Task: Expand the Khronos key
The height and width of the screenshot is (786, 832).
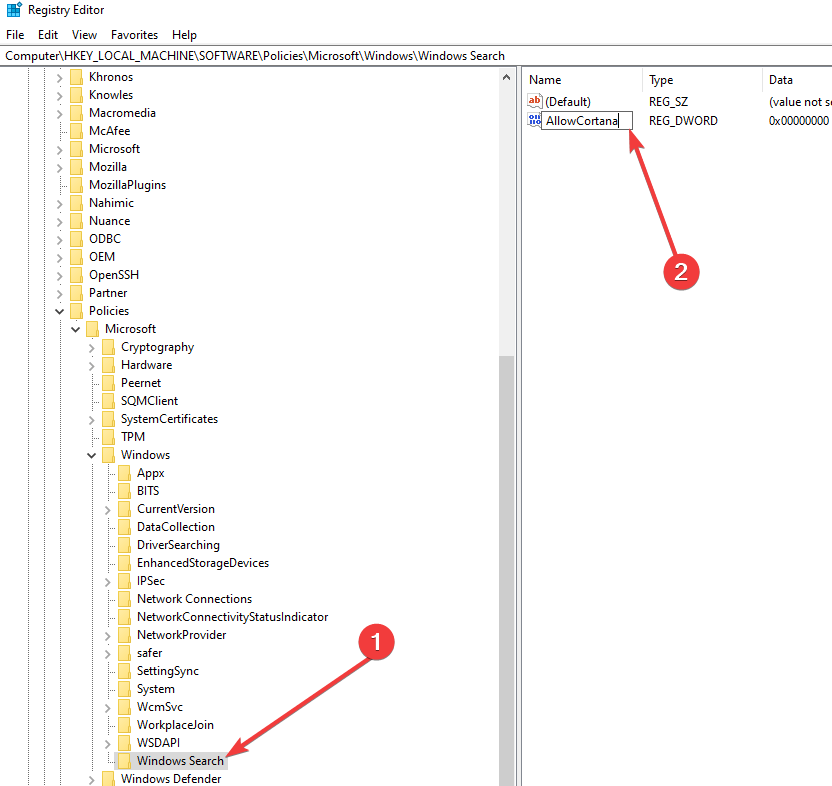Action: (59, 78)
